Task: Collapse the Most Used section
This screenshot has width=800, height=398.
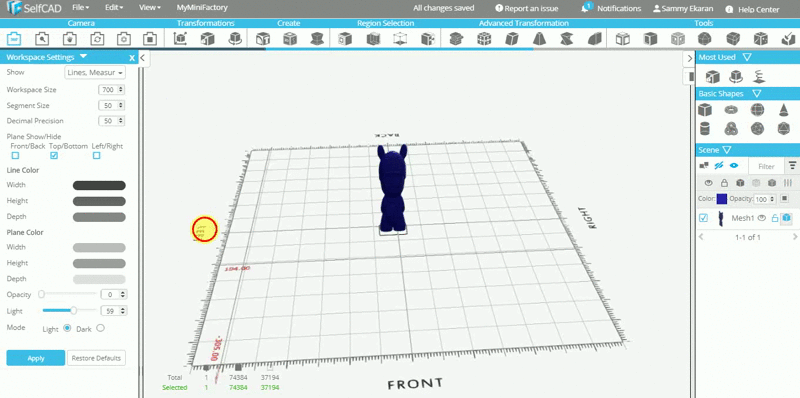Action: [747, 57]
